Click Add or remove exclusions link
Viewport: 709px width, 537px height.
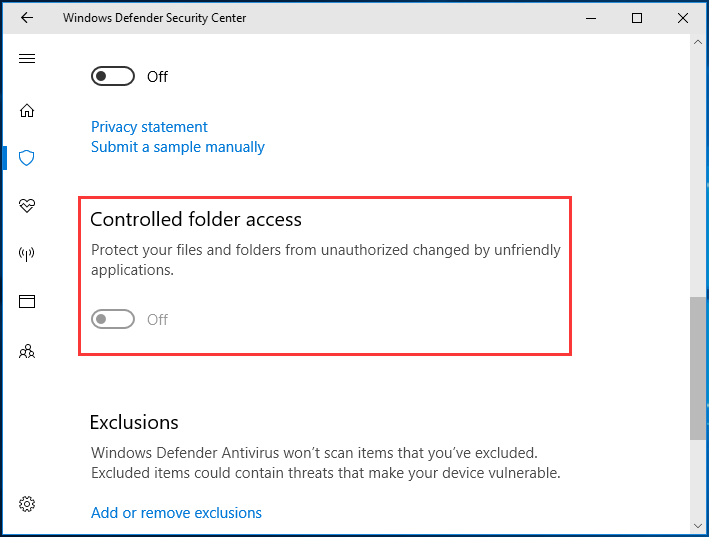pyautogui.click(x=176, y=513)
